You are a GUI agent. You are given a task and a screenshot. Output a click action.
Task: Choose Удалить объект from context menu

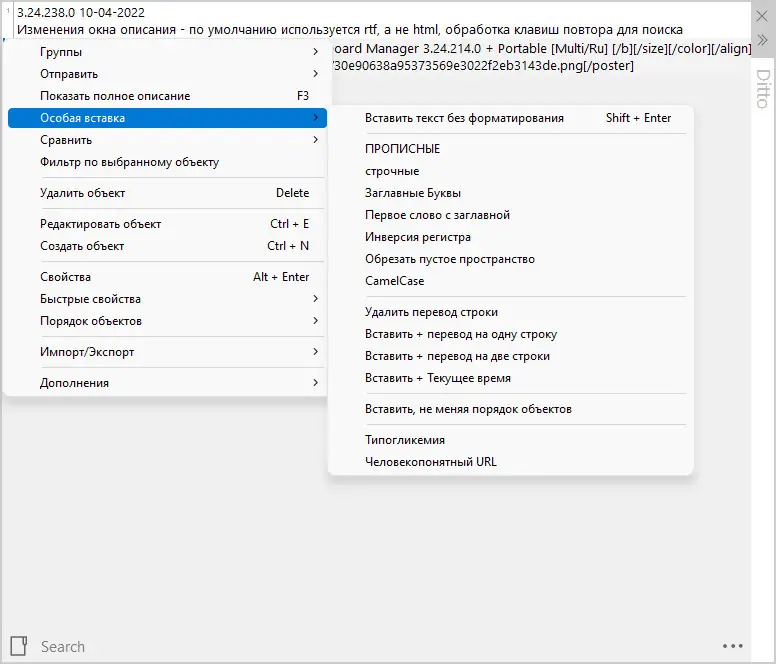[x=166, y=193]
